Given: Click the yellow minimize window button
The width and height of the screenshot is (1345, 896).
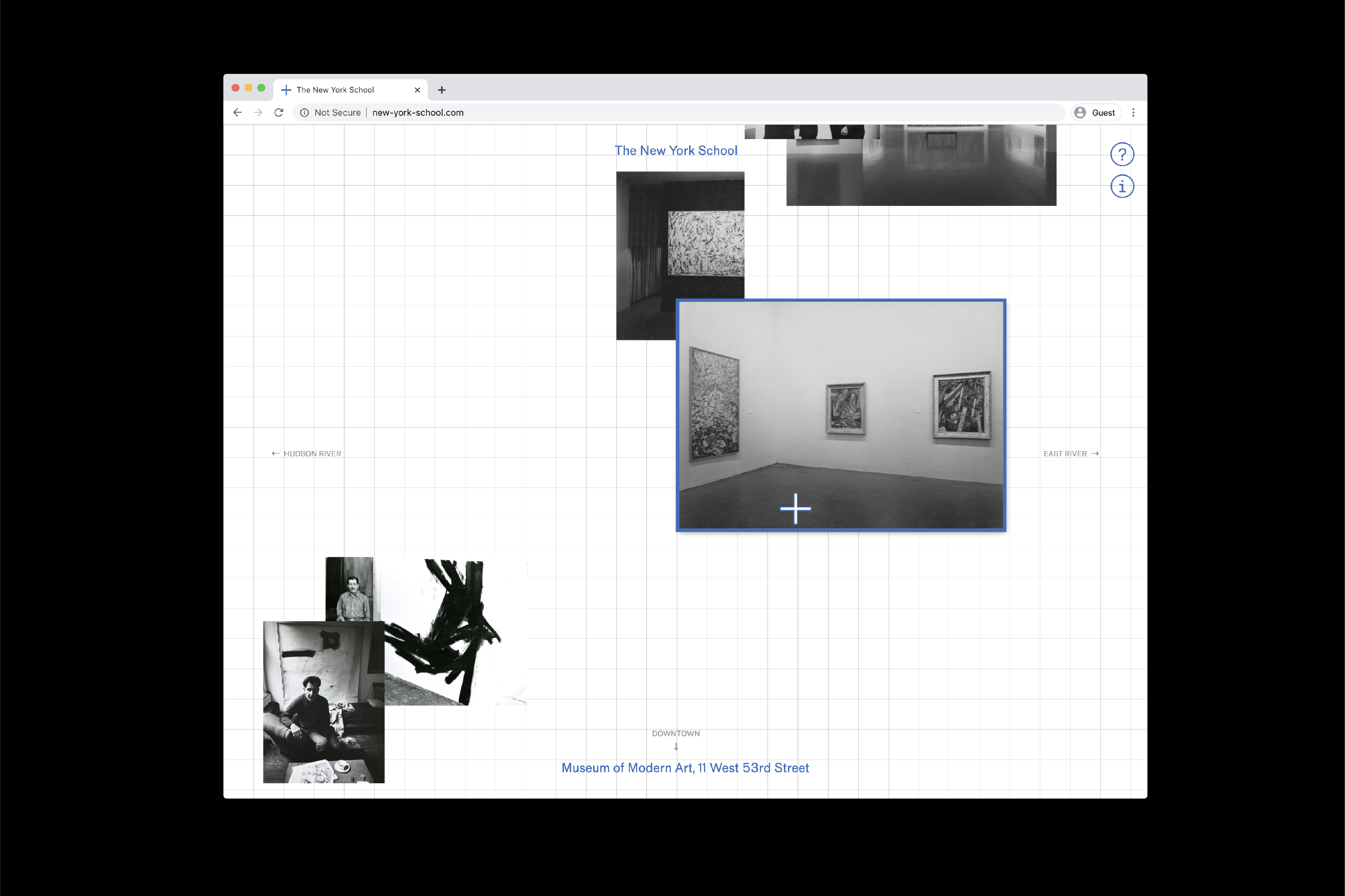Looking at the screenshot, I should (248, 88).
